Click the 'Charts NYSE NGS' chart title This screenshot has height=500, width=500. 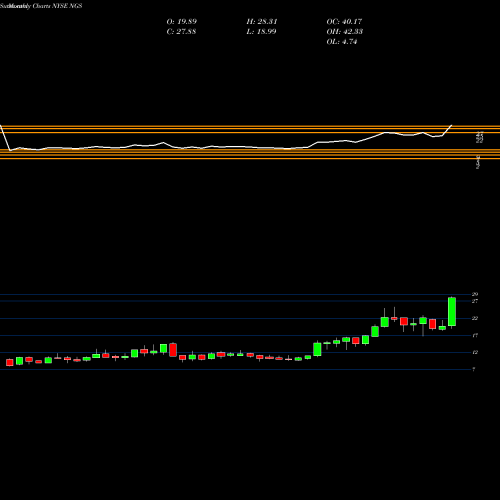point(57,6)
